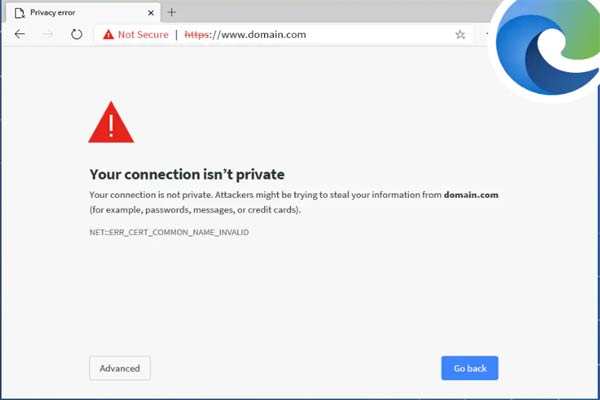Click the back arrow navigation button
The image size is (600, 400).
[20, 34]
